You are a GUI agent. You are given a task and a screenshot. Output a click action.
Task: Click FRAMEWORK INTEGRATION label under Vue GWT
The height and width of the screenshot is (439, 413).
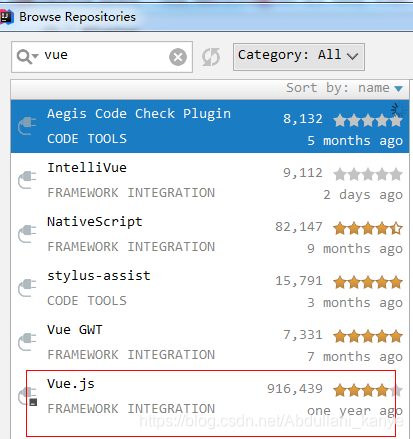tap(131, 355)
